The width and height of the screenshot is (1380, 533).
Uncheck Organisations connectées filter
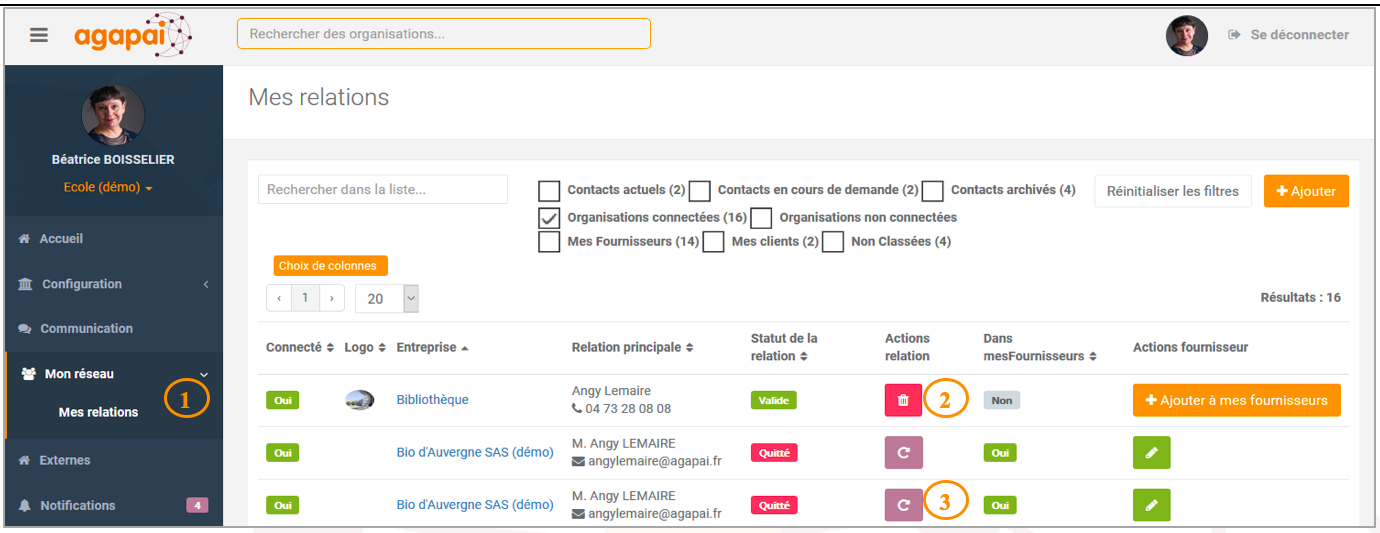pyautogui.click(x=549, y=217)
